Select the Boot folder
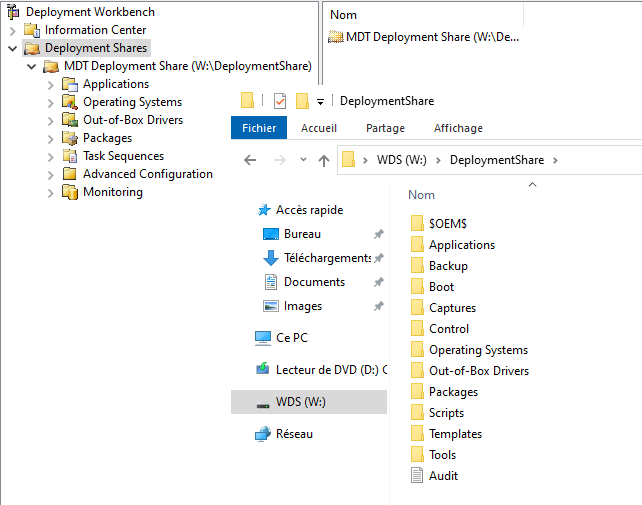Screen dimensions: 642x505 pyautogui.click(x=432, y=287)
